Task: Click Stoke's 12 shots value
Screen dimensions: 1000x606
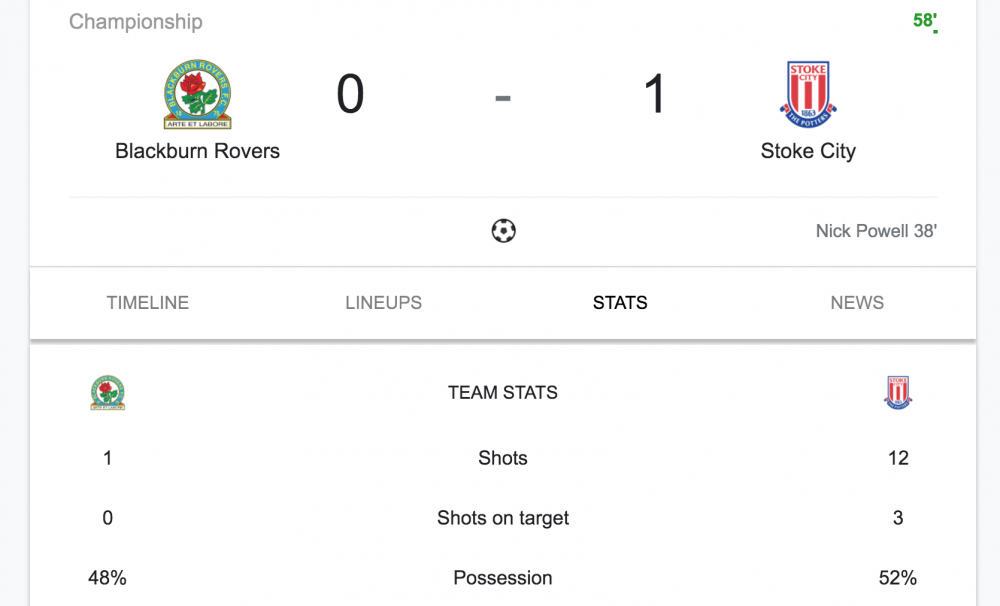Action: [898, 458]
